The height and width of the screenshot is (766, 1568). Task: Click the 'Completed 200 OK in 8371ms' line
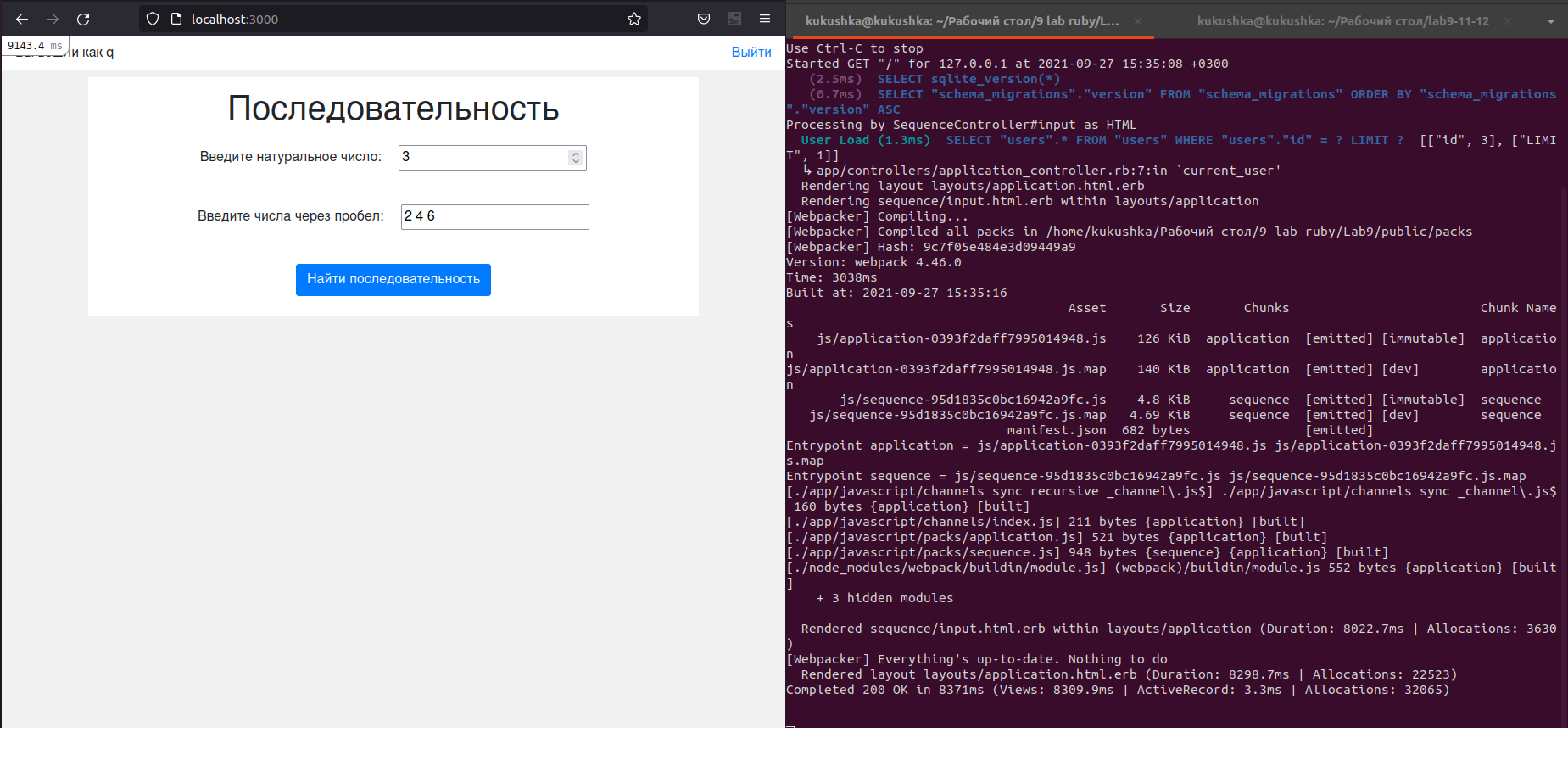tap(1118, 690)
